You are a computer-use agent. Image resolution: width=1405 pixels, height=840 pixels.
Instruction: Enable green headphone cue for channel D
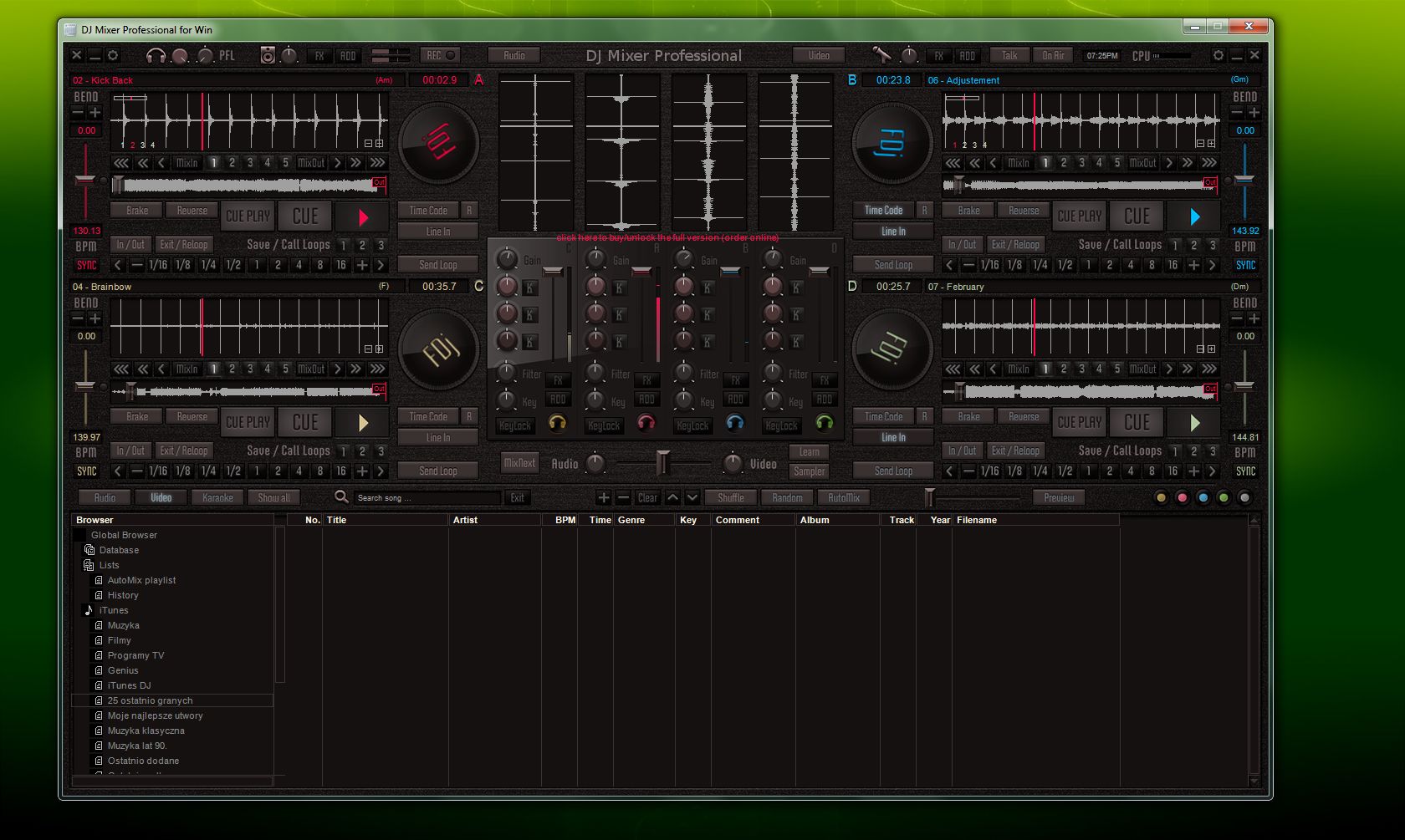click(825, 423)
